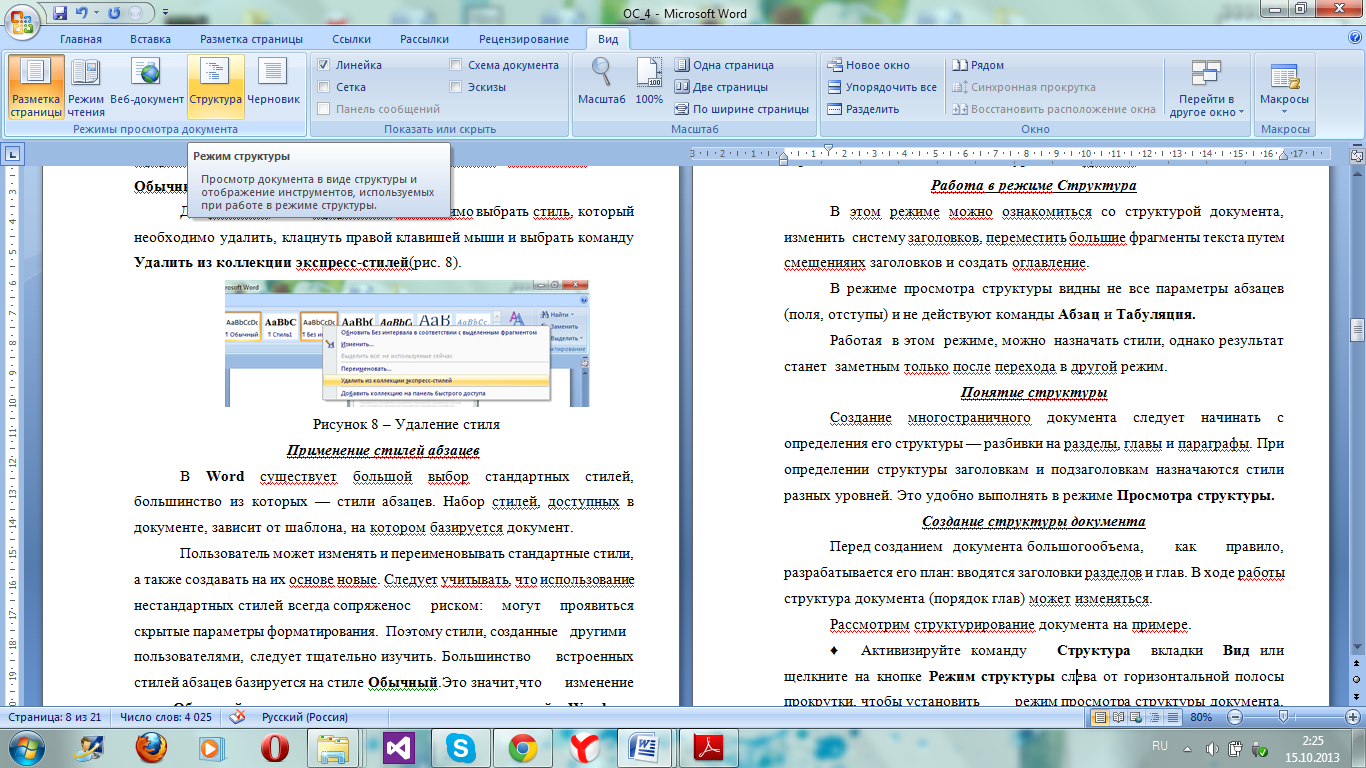This screenshot has height=768, width=1366.
Task: Click the vertical scrollbar thumb
Action: (x=1357, y=331)
